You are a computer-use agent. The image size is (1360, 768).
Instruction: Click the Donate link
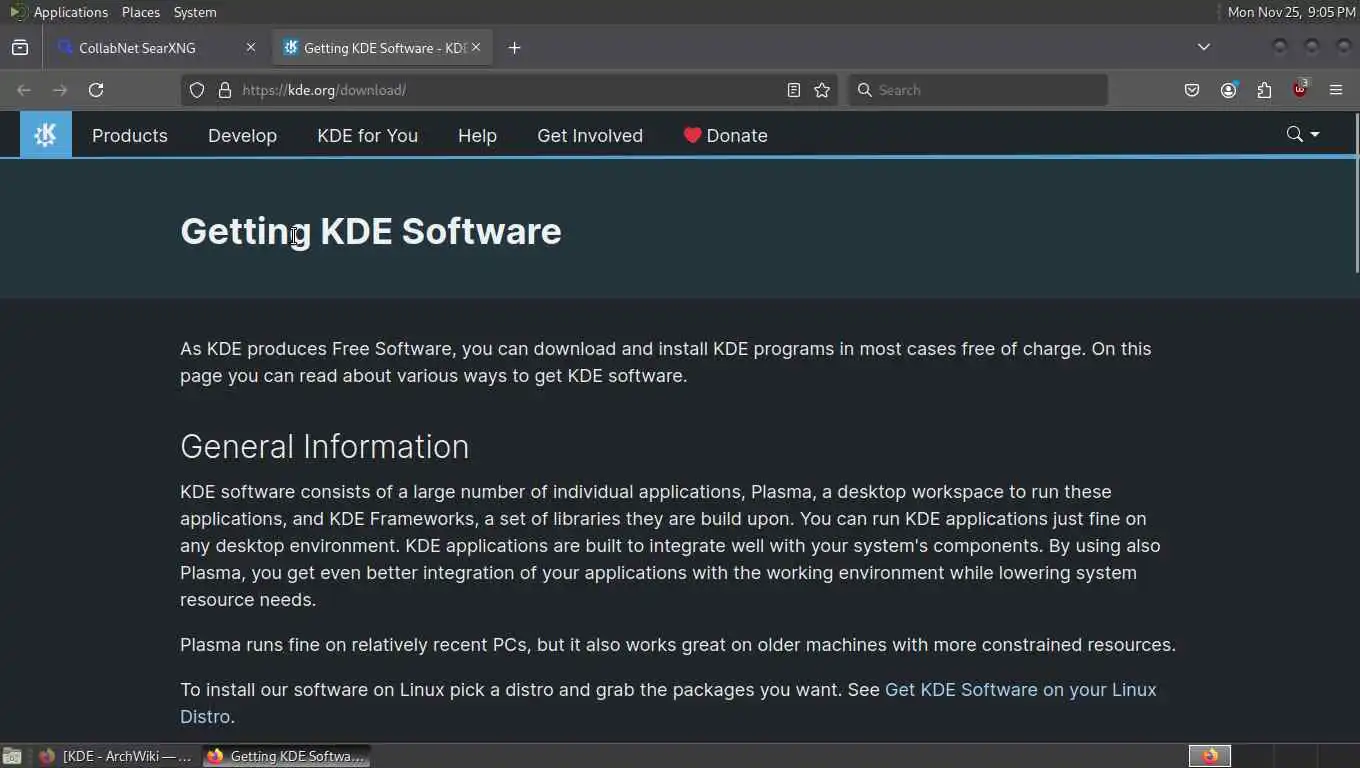tap(725, 136)
